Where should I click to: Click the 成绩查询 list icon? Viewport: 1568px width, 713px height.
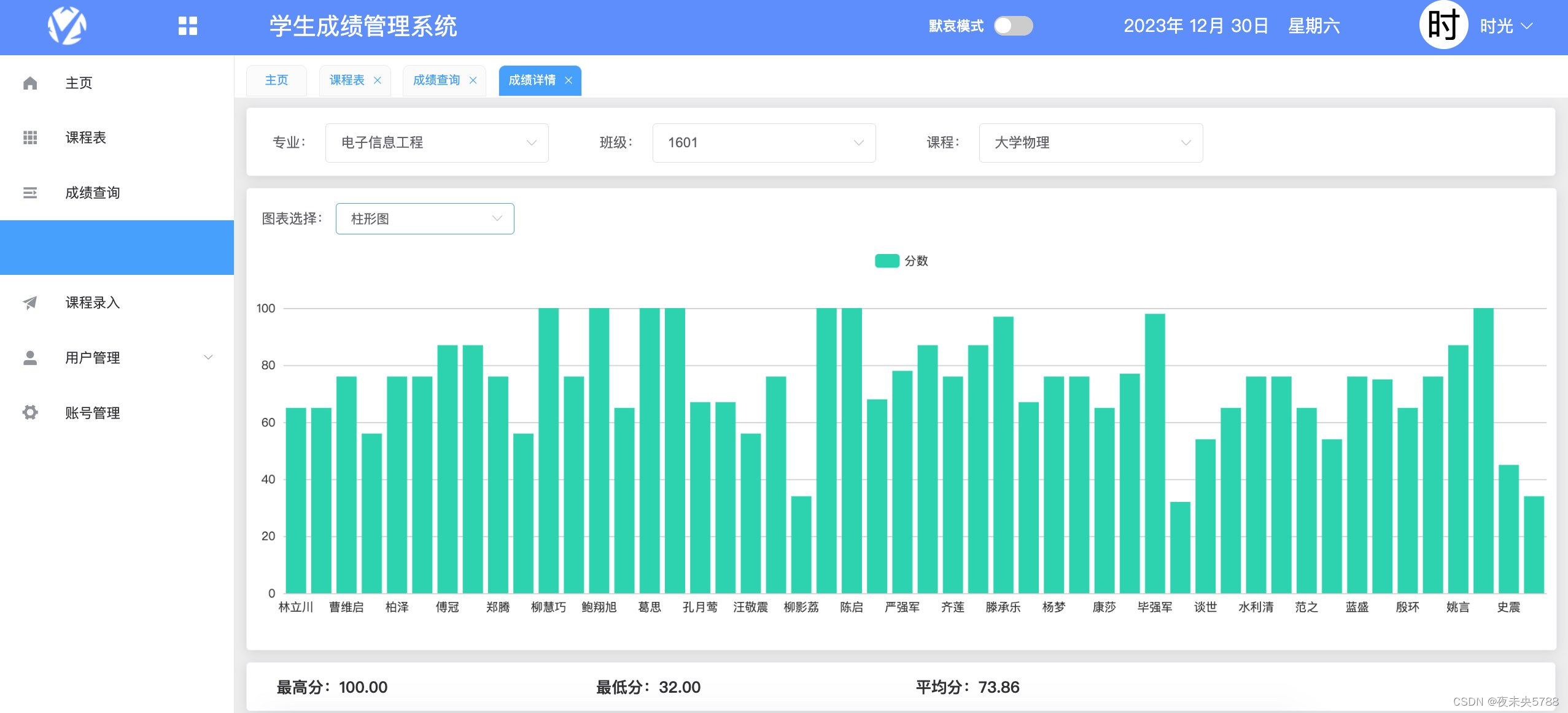(x=29, y=193)
